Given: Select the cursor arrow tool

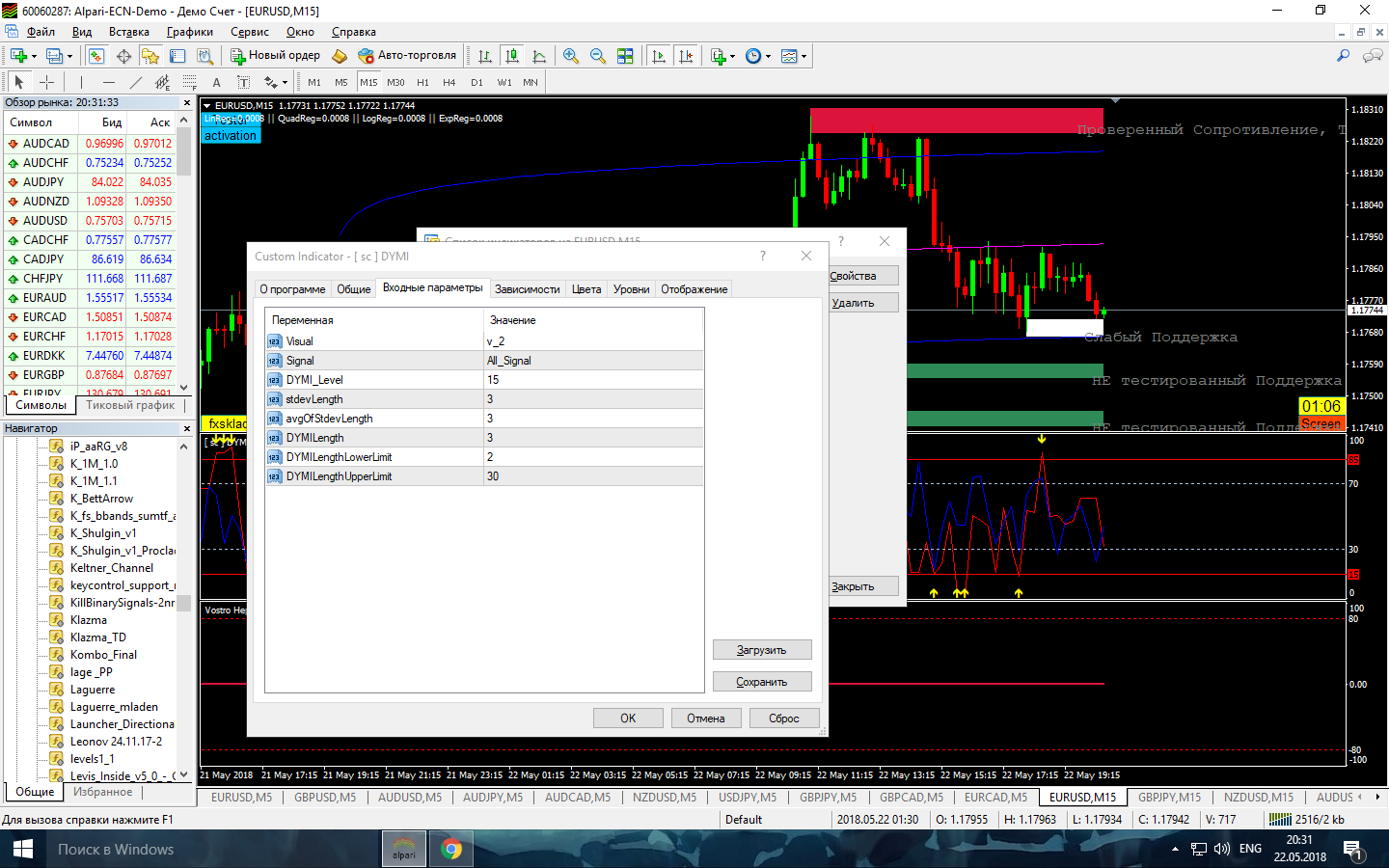Looking at the screenshot, I should tap(18, 82).
